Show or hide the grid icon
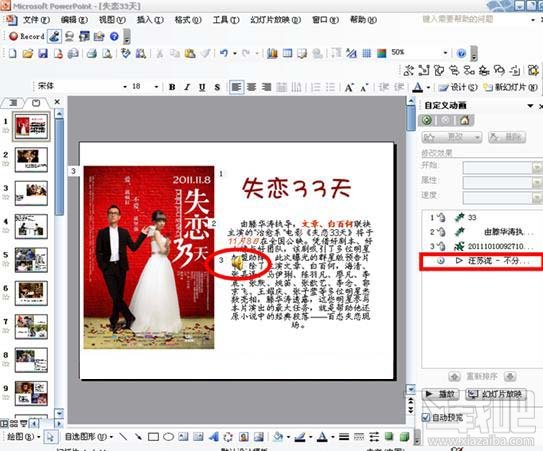Screen dimensions: 543x451 [366, 53]
